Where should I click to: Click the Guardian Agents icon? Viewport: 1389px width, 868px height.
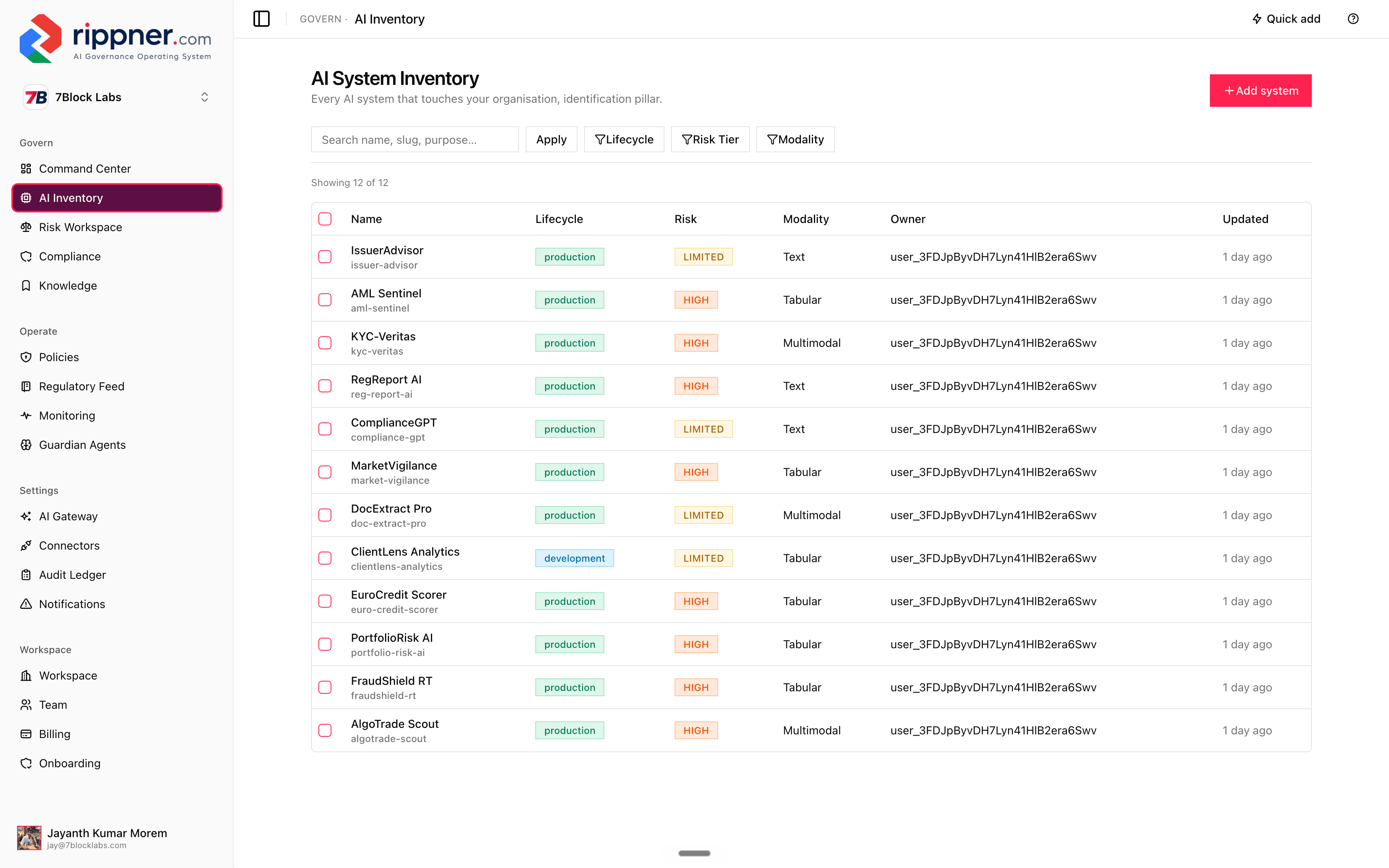tap(26, 445)
